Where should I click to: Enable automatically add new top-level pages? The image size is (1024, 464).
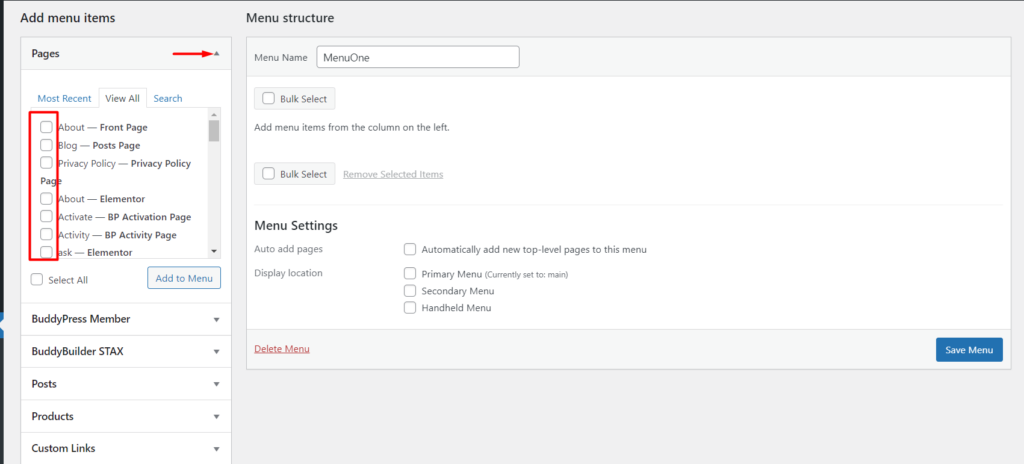[x=410, y=249]
